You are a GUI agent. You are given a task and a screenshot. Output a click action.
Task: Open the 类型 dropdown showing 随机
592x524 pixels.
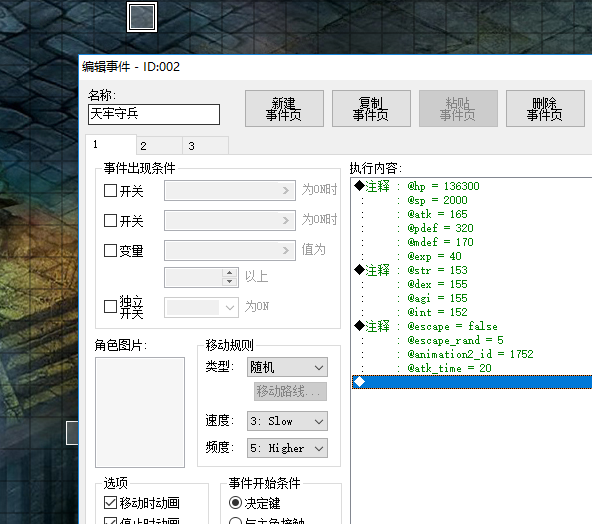pos(287,367)
